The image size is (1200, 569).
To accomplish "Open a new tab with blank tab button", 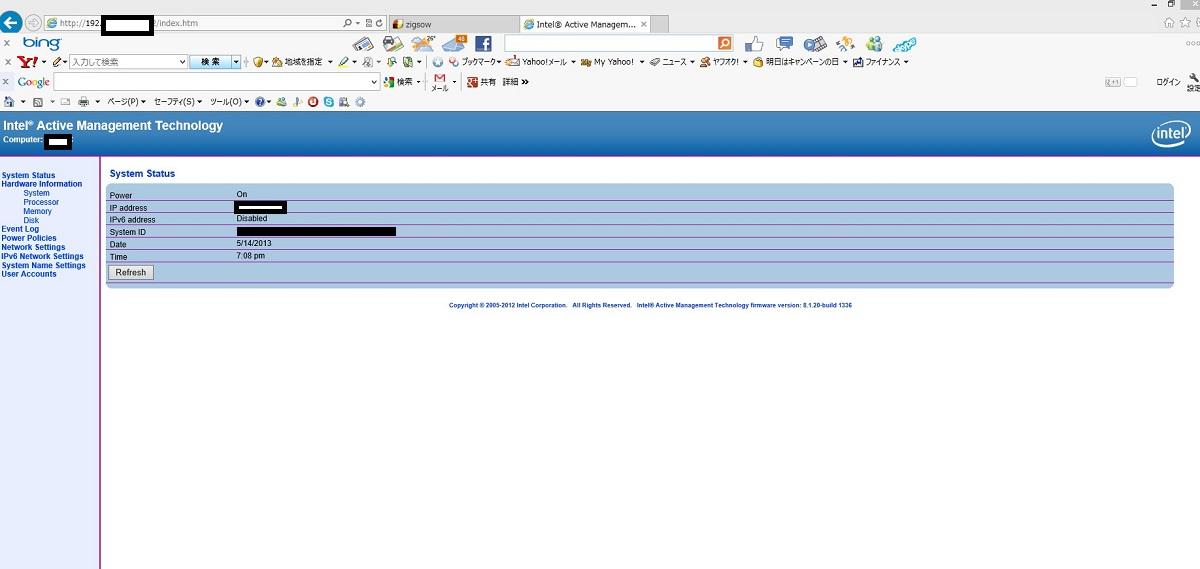I will point(661,24).
